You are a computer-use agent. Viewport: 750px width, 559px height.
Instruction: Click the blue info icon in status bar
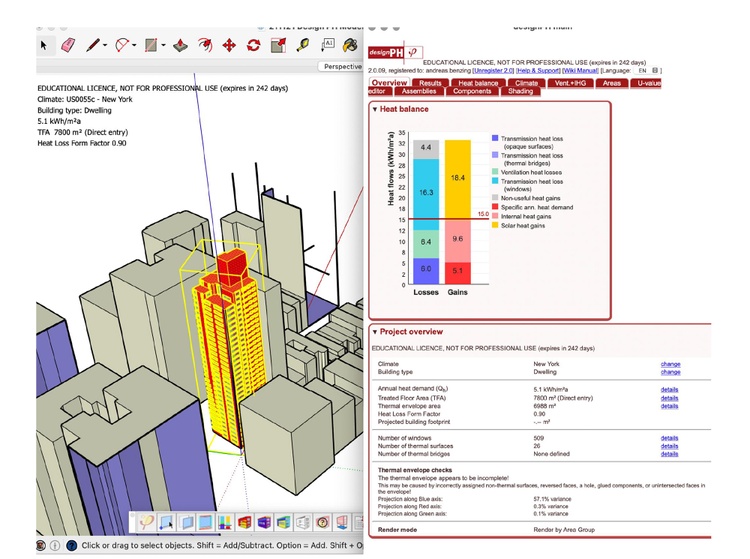(72, 546)
